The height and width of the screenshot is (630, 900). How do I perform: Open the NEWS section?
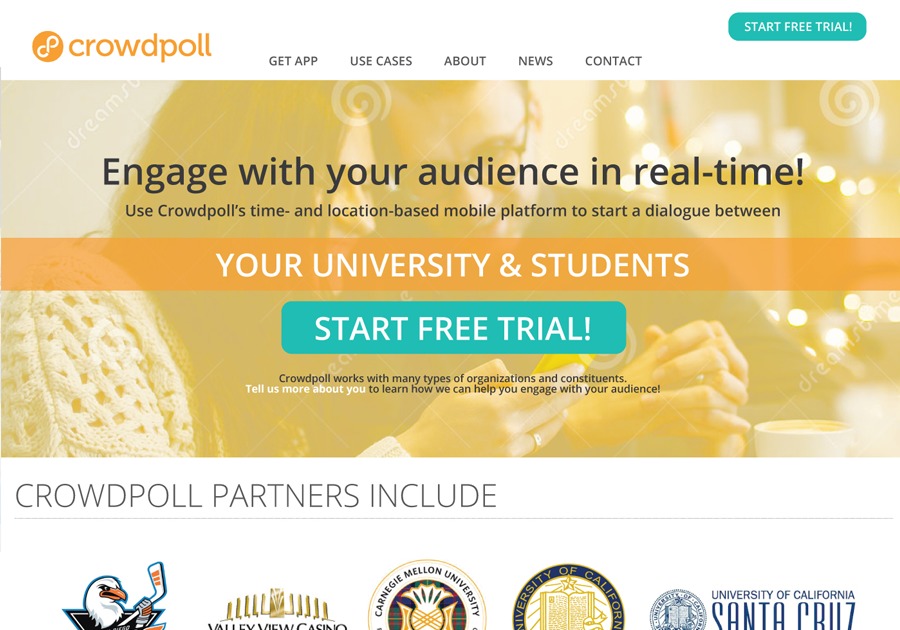[x=536, y=61]
